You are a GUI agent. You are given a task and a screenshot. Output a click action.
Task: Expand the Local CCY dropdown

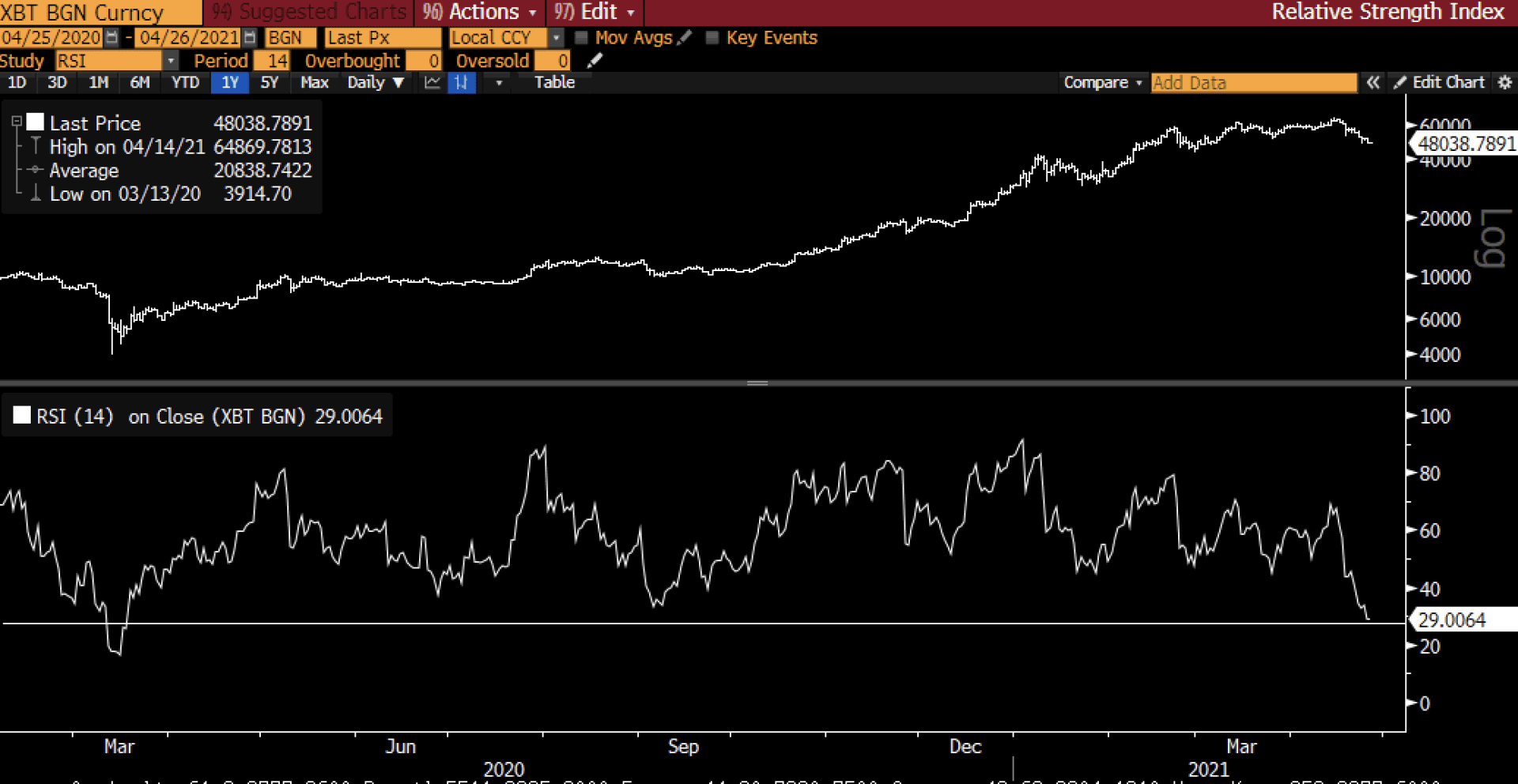557,37
